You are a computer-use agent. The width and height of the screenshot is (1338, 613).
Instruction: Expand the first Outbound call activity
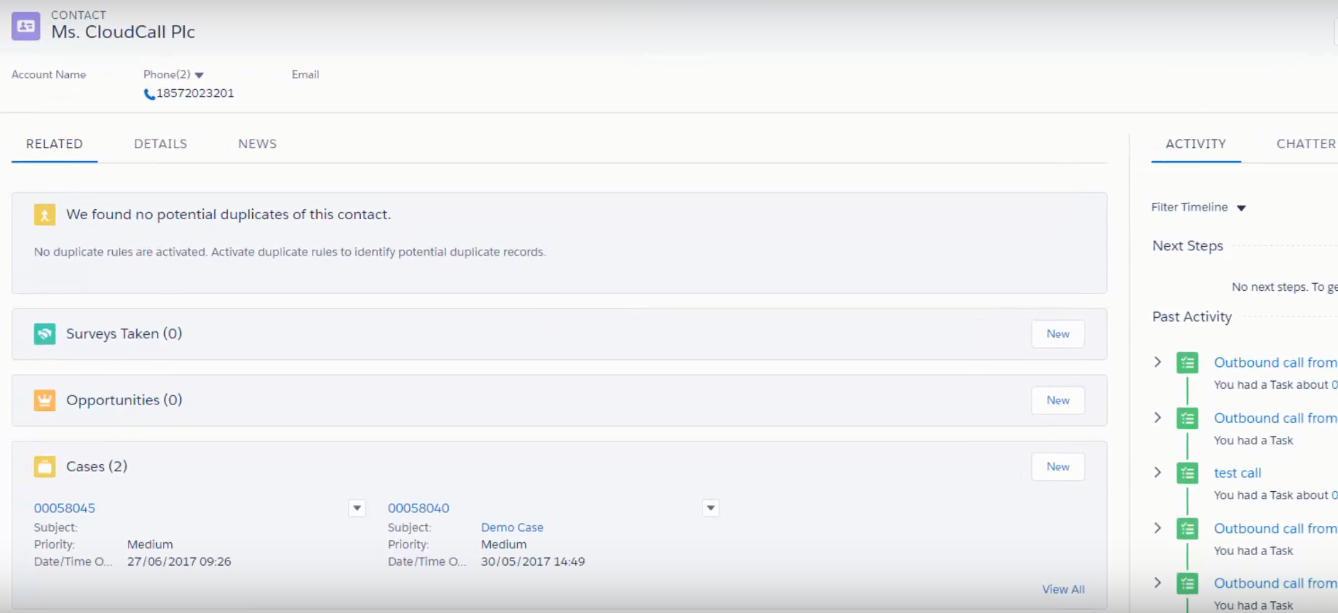(x=1158, y=362)
